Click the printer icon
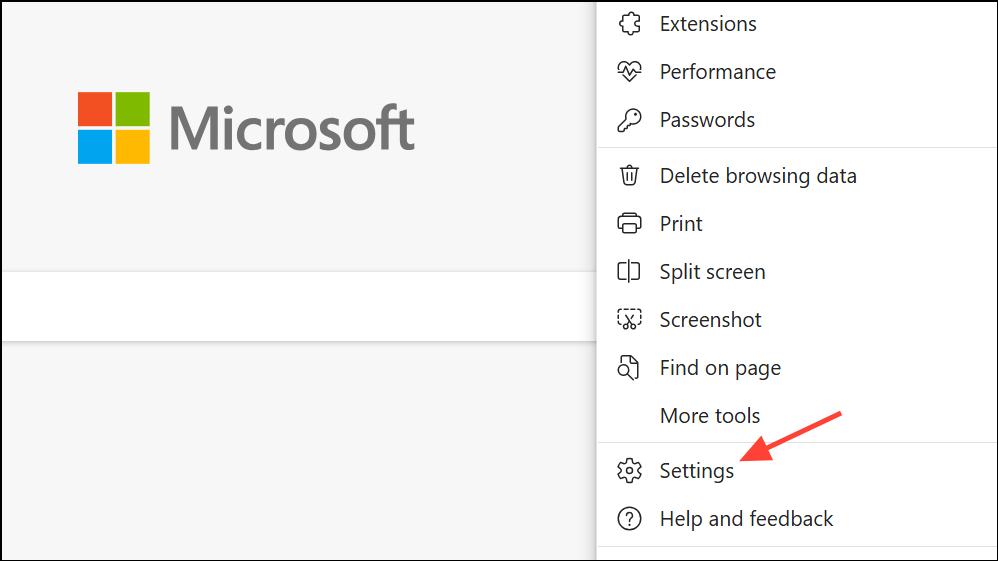Screen dimensions: 998x561 tap(629, 224)
